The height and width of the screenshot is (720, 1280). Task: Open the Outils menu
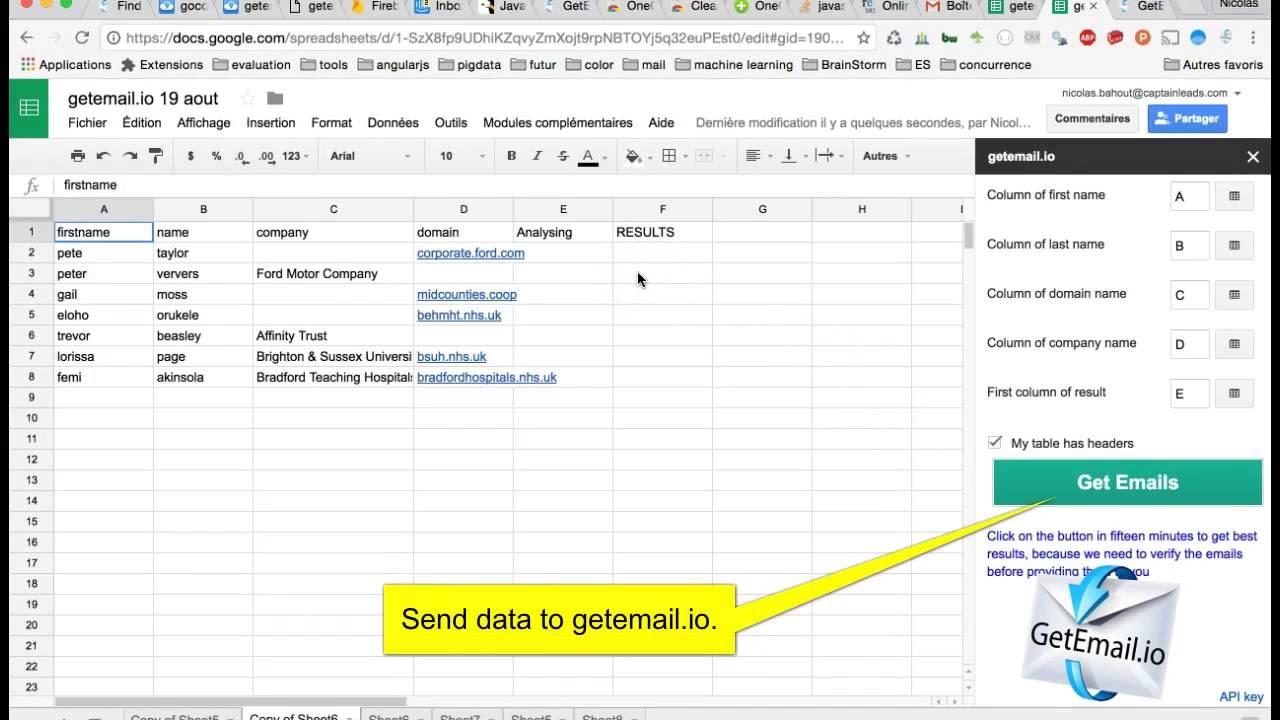pos(451,123)
